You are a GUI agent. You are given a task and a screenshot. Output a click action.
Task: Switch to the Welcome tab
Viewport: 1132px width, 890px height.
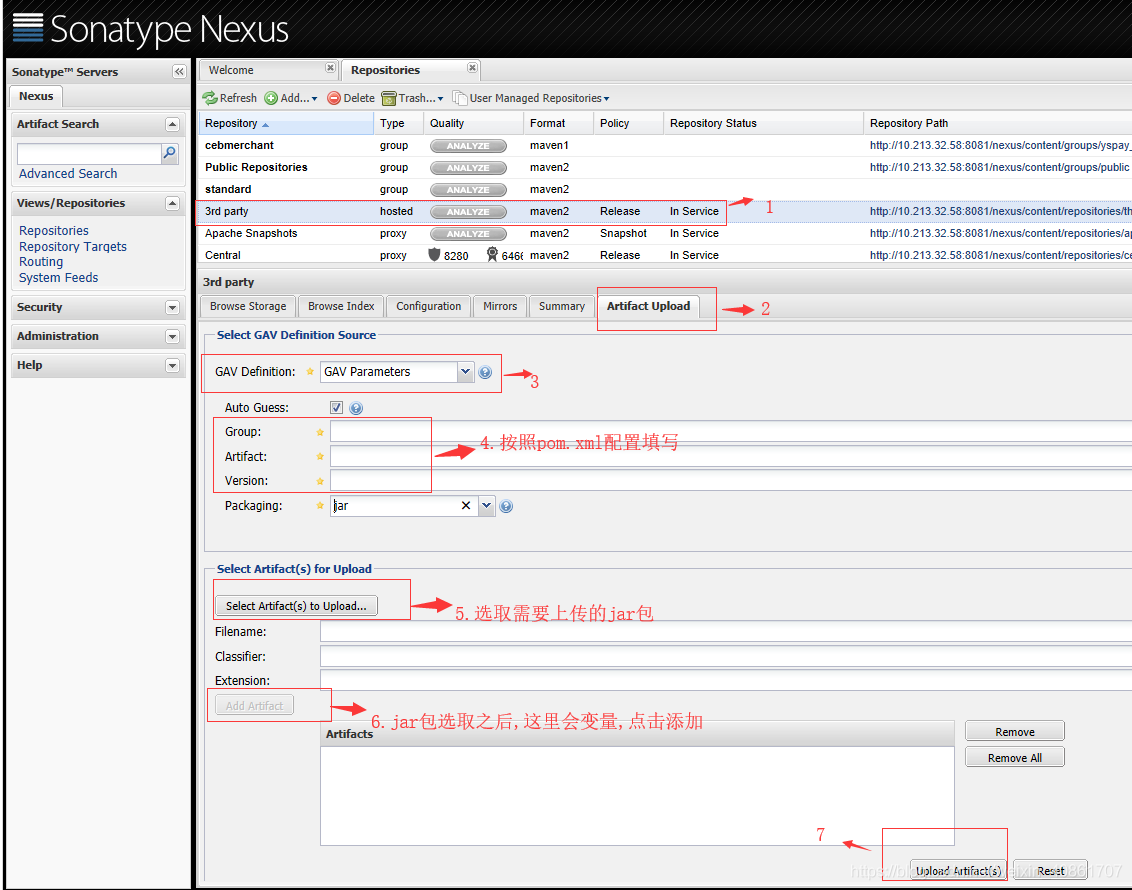[231, 70]
